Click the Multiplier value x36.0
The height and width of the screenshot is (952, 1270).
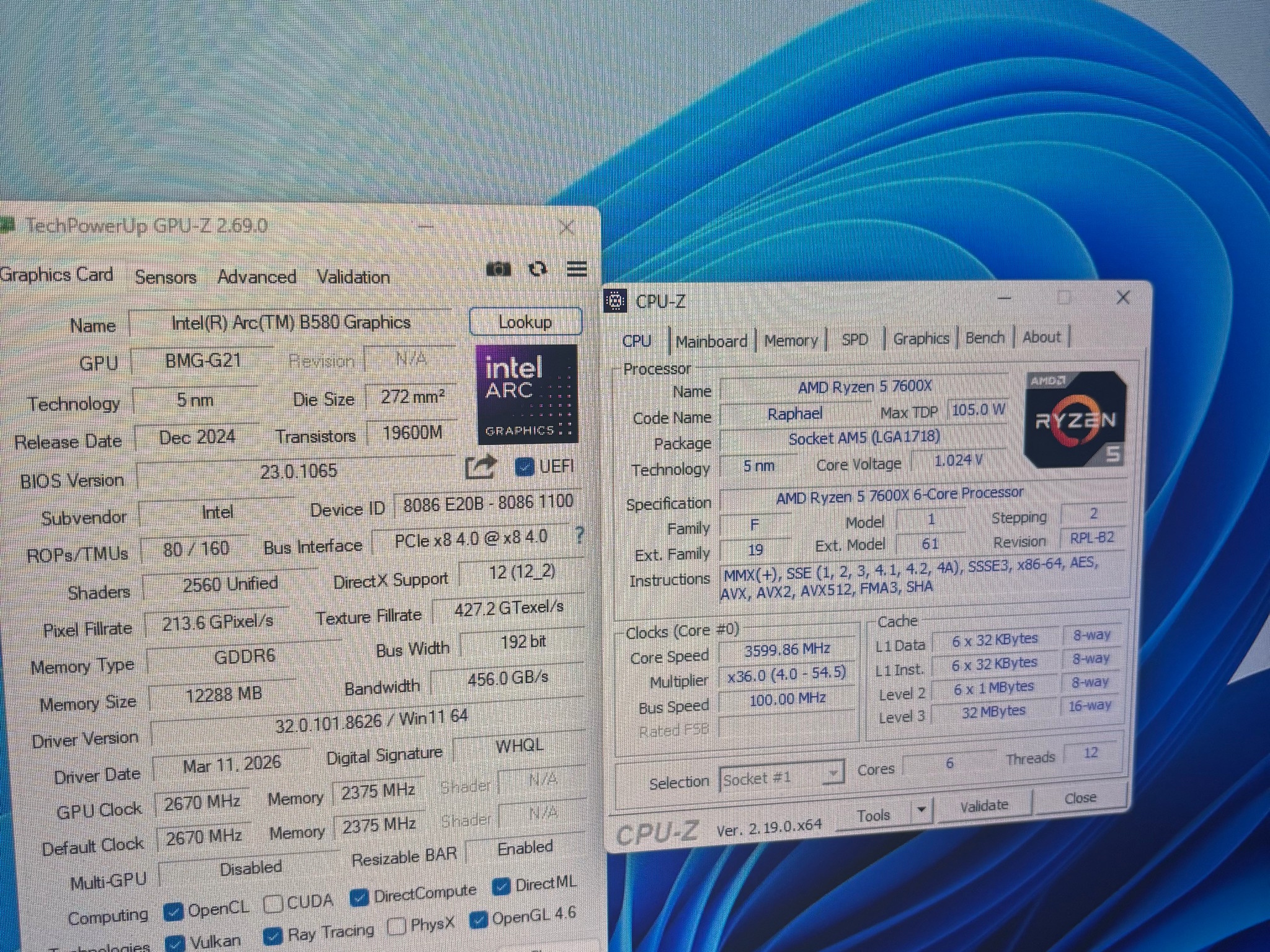coord(786,674)
